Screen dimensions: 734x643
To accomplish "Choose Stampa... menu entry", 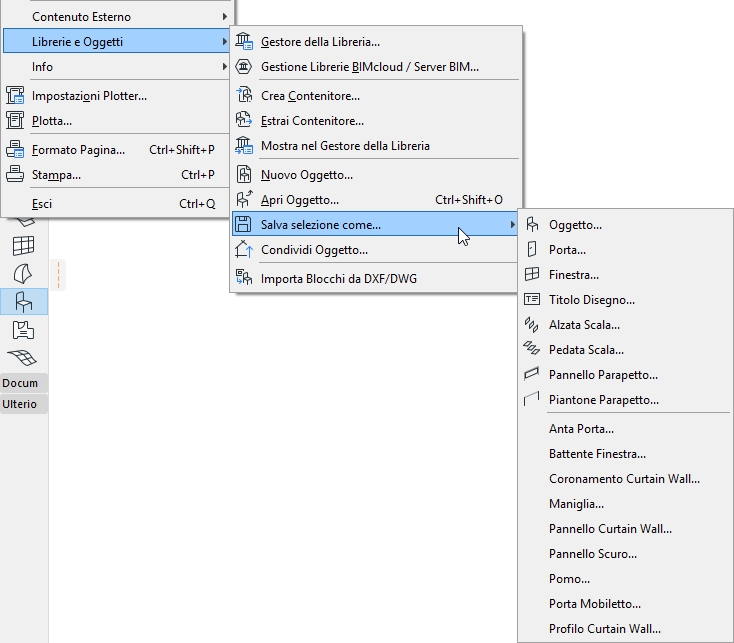I will (116, 175).
